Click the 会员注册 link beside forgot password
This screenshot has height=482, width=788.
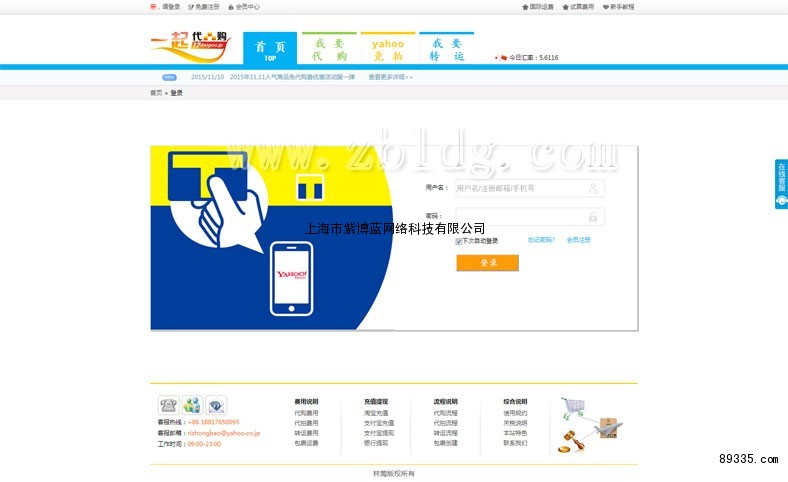pos(579,240)
